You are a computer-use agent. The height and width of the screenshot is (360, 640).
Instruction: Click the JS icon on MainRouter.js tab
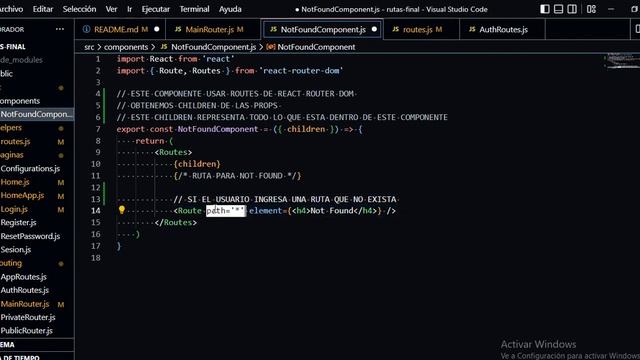tap(178, 29)
